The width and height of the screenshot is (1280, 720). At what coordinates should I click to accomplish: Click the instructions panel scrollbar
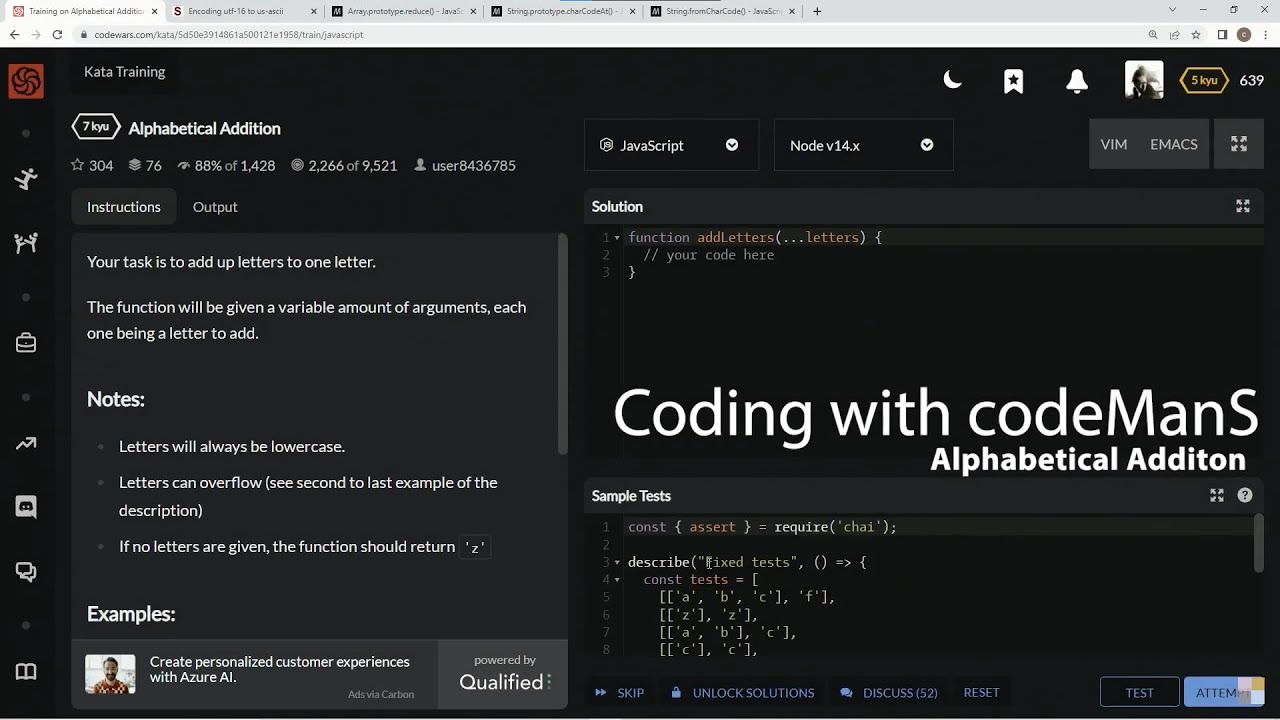(x=563, y=344)
